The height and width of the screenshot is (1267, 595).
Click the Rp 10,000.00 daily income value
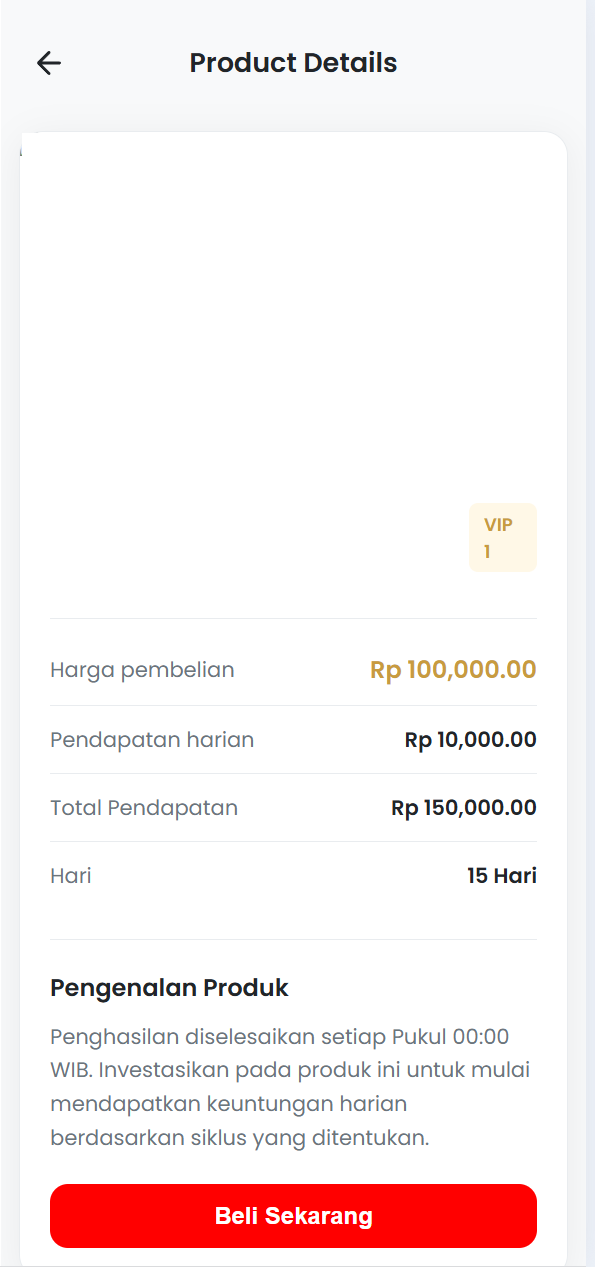click(470, 740)
